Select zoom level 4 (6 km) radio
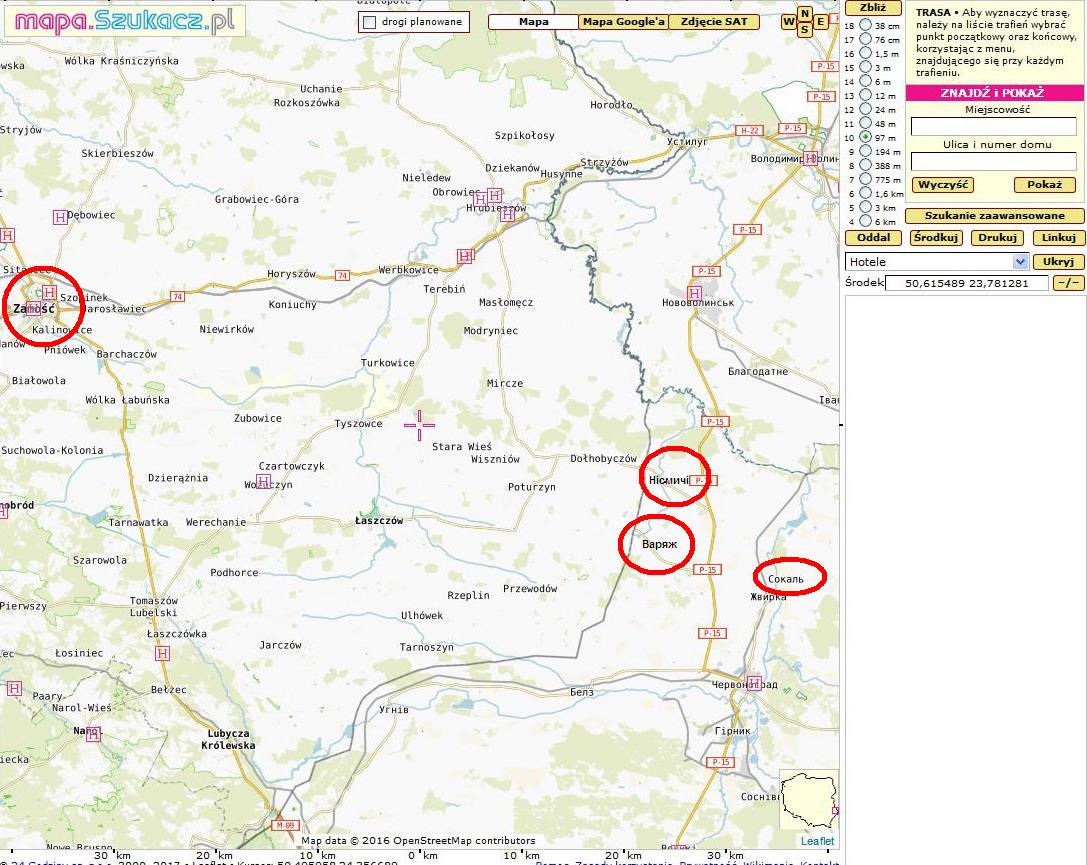This screenshot has width=1087, height=865. (x=865, y=221)
